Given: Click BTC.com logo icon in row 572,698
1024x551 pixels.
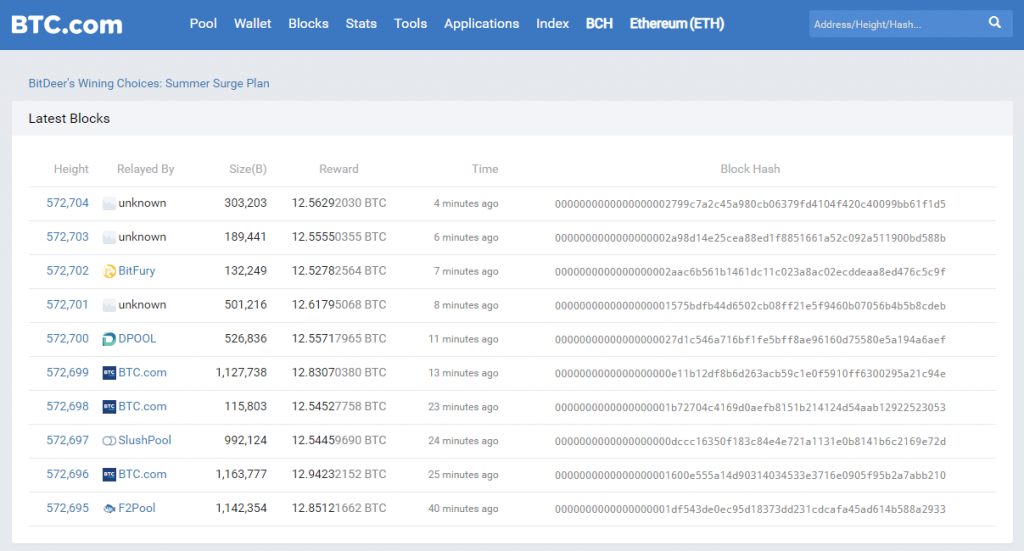Looking at the screenshot, I should click(x=109, y=407).
